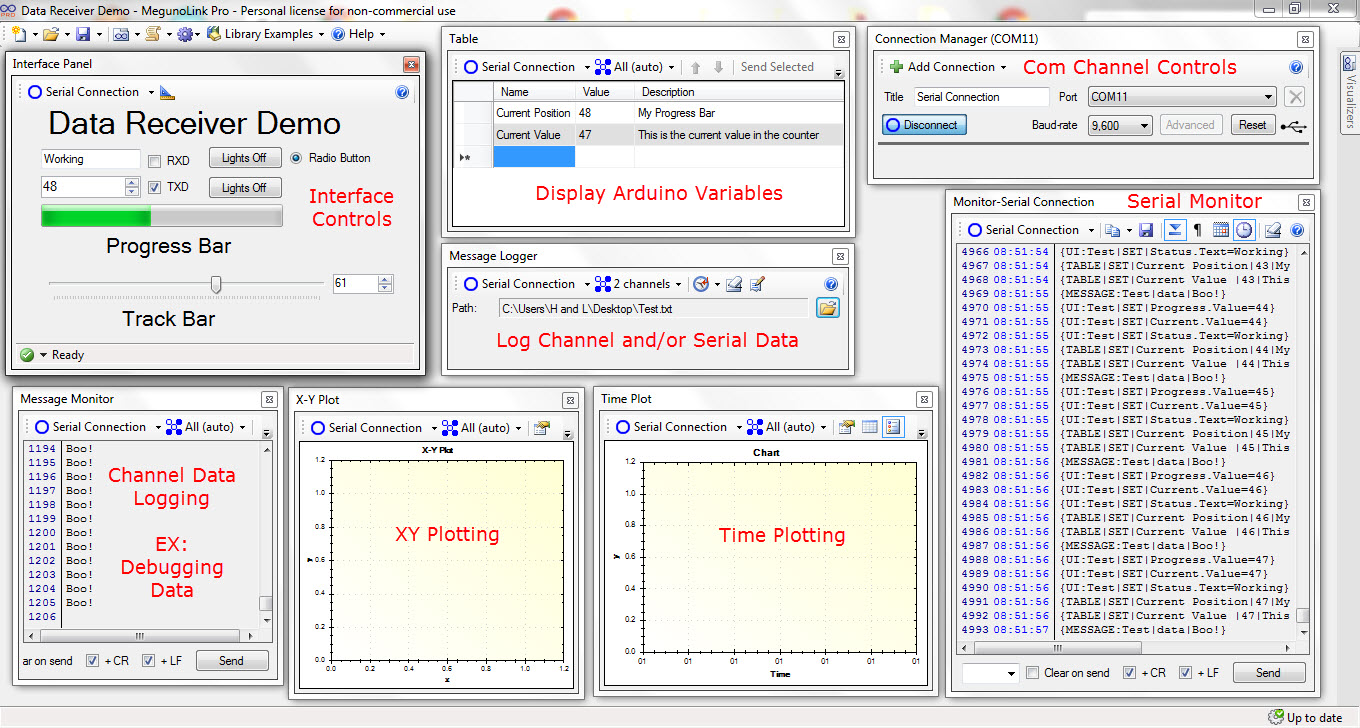1360x728 pixels.
Task: Select the Radio Button option
Action: (x=296, y=158)
